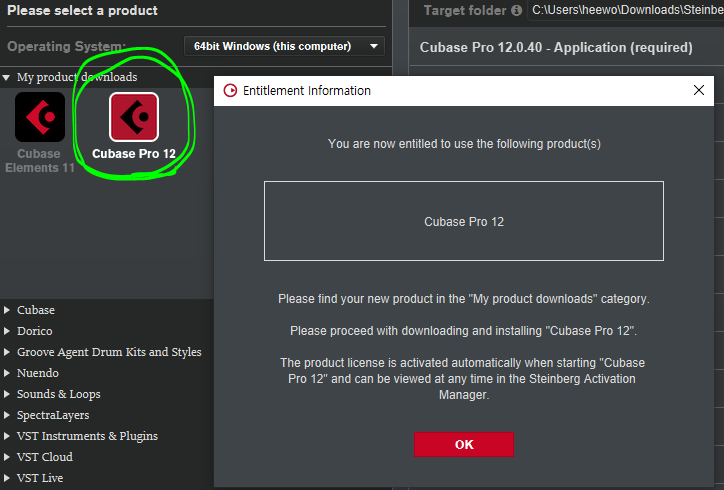
Task: Close the Entitlement Information dialog
Action: coord(699,90)
